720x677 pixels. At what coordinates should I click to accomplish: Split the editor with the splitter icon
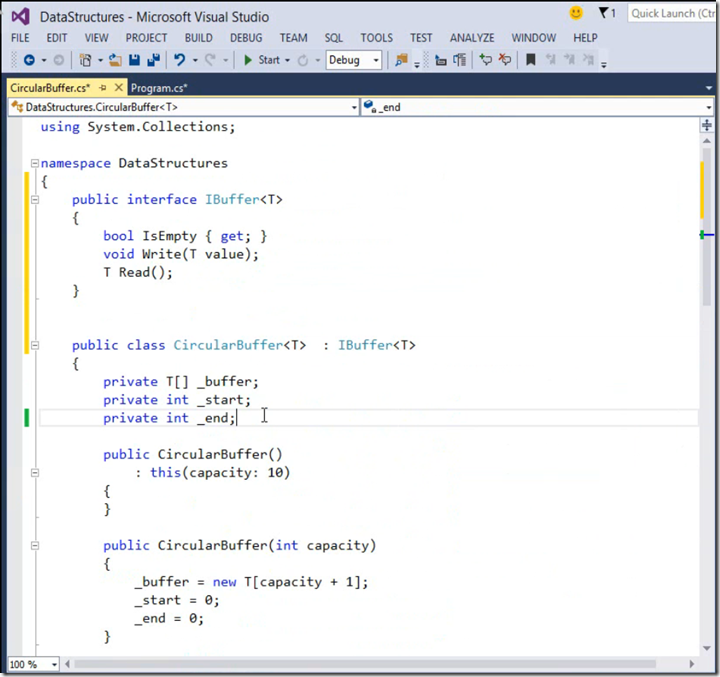[x=707, y=125]
